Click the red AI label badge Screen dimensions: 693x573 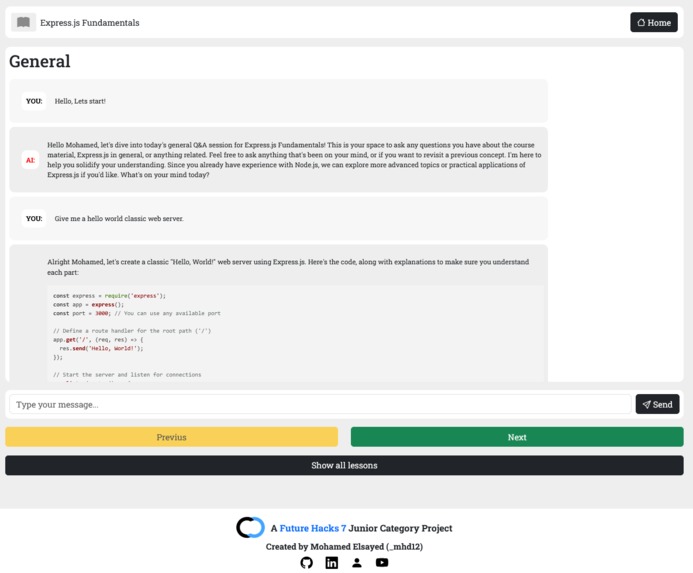coord(30,160)
